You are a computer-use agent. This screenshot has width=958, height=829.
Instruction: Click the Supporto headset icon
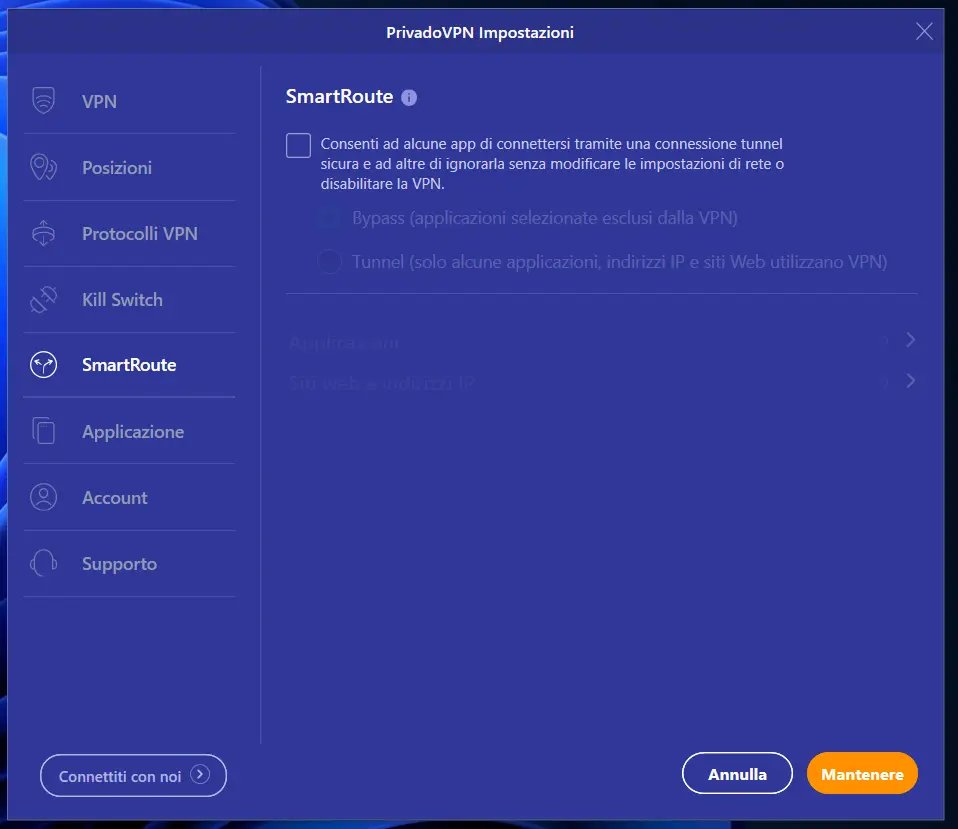[x=43, y=563]
